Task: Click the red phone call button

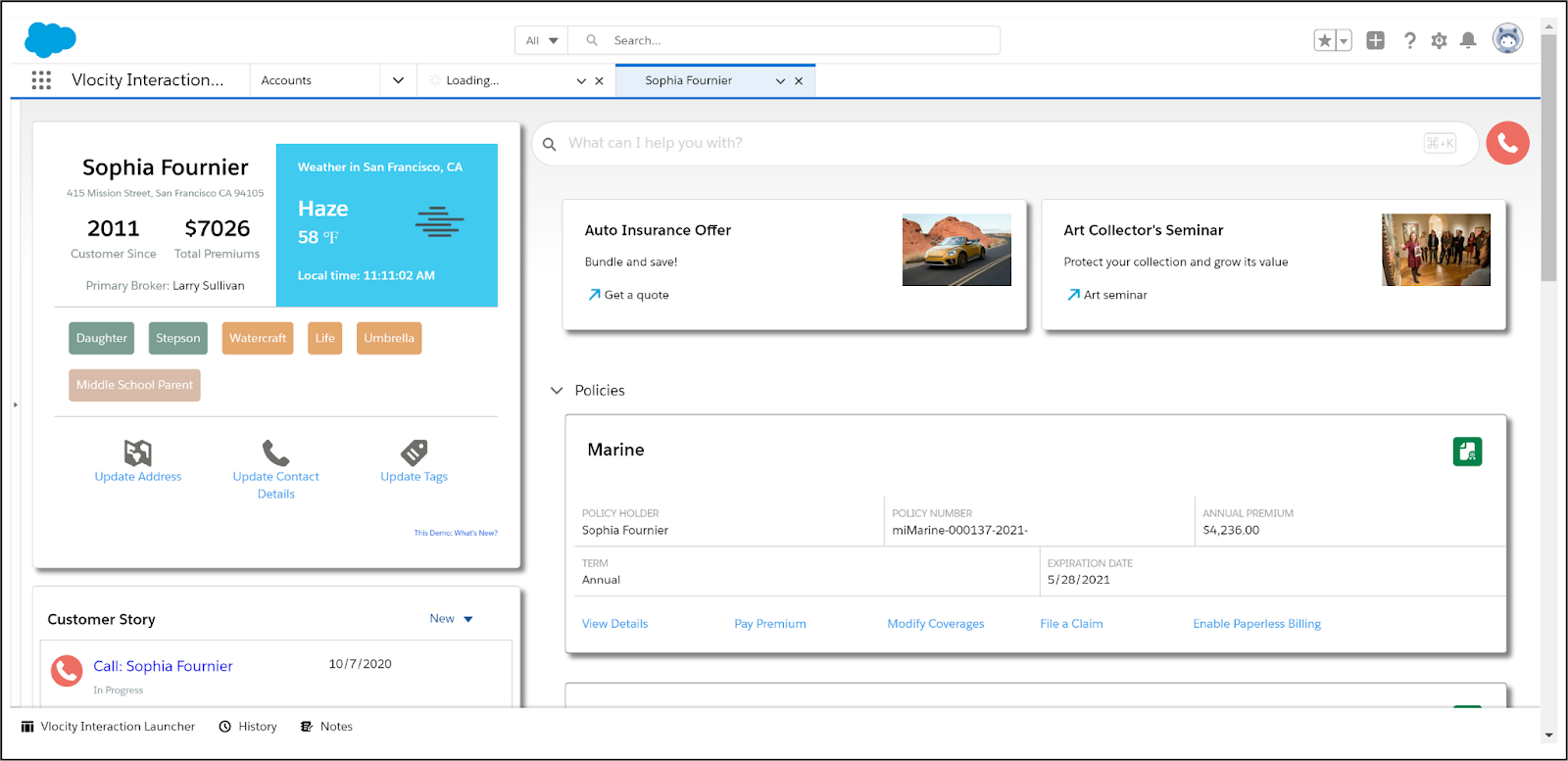Action: 1507,143
